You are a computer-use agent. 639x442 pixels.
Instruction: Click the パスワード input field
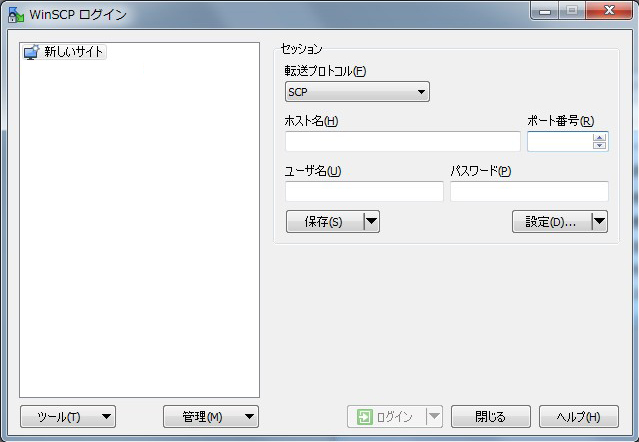click(529, 192)
